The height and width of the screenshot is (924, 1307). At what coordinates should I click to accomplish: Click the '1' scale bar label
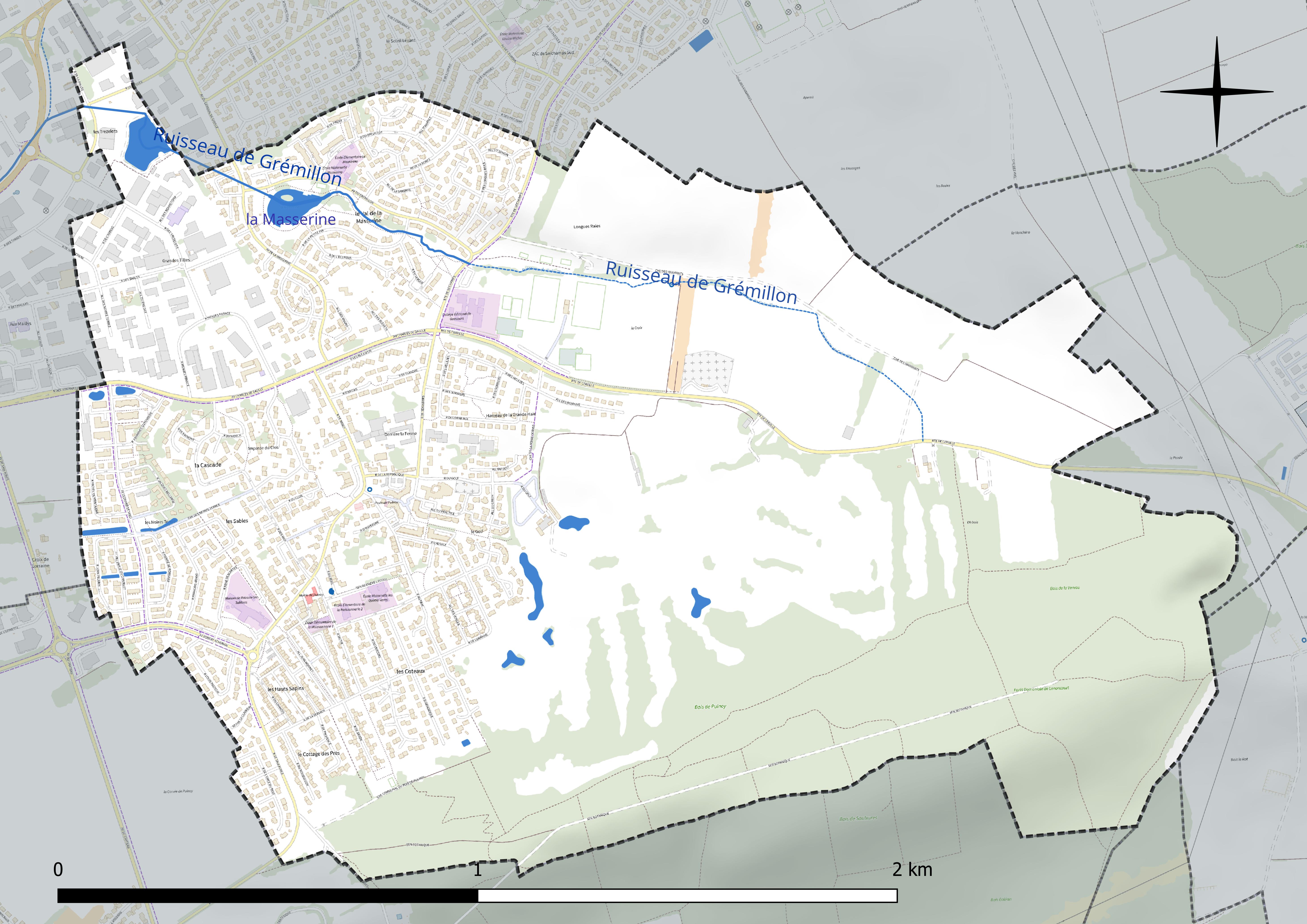[478, 869]
